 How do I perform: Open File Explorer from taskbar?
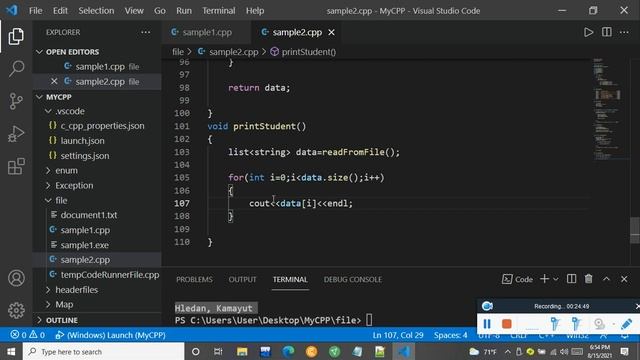point(242,351)
